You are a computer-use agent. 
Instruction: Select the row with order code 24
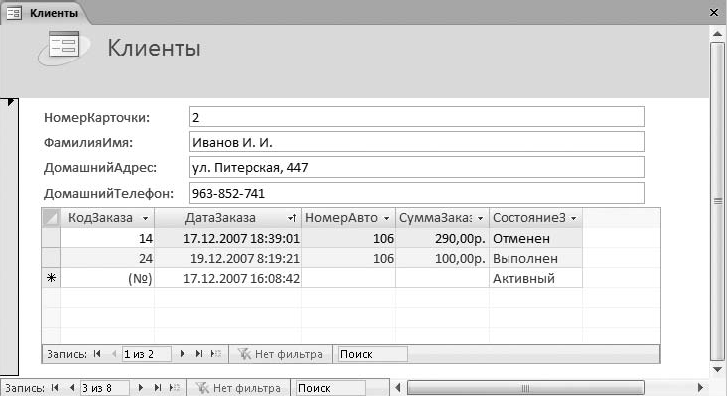(x=51, y=258)
